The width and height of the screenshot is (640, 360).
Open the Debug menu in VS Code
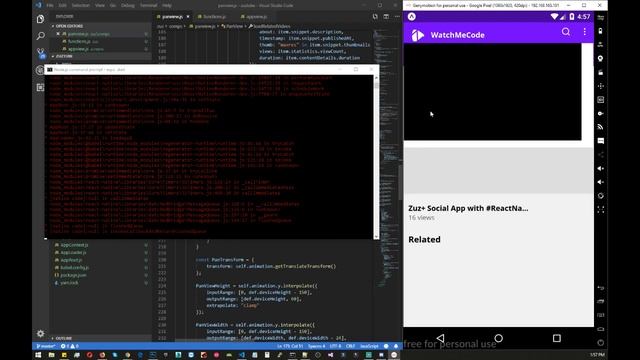[127, 5]
